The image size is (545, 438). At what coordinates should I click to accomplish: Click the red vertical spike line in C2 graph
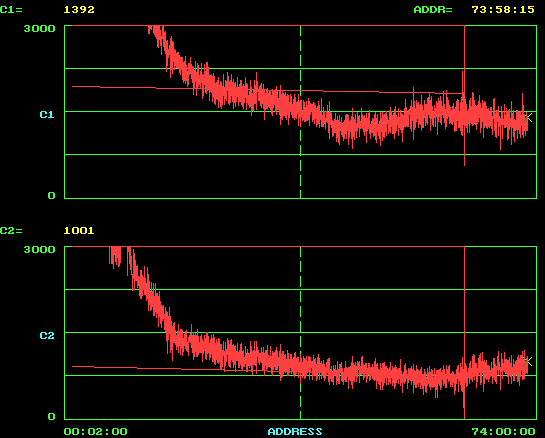click(464, 333)
